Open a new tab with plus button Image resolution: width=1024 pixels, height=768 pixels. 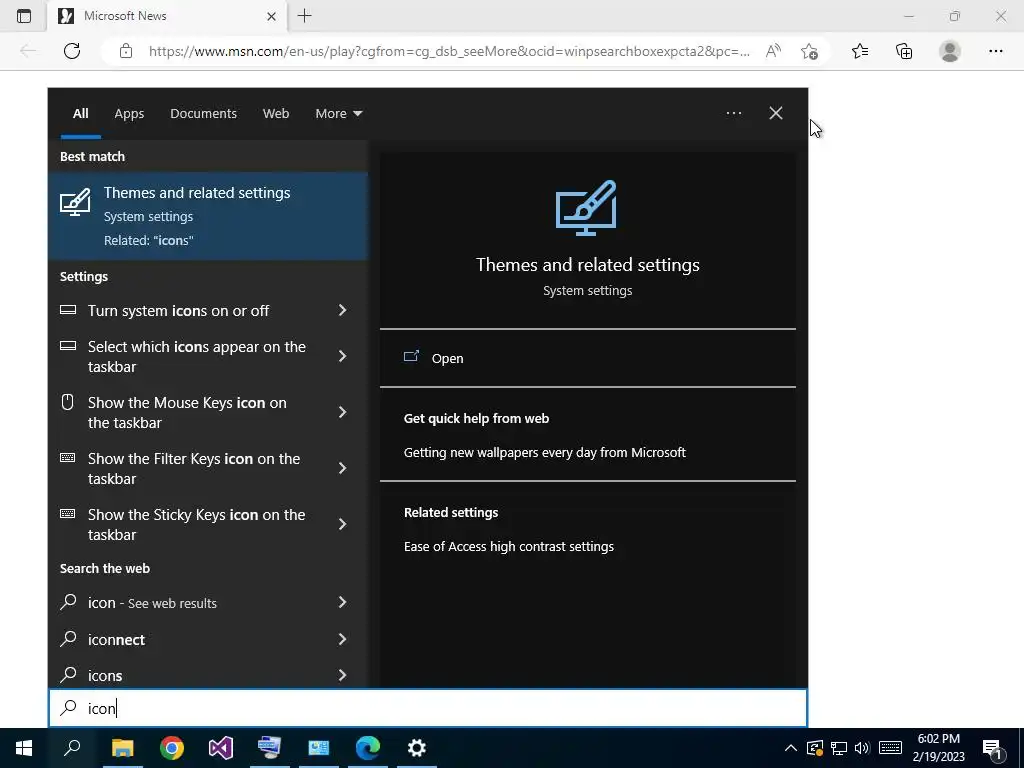click(304, 16)
